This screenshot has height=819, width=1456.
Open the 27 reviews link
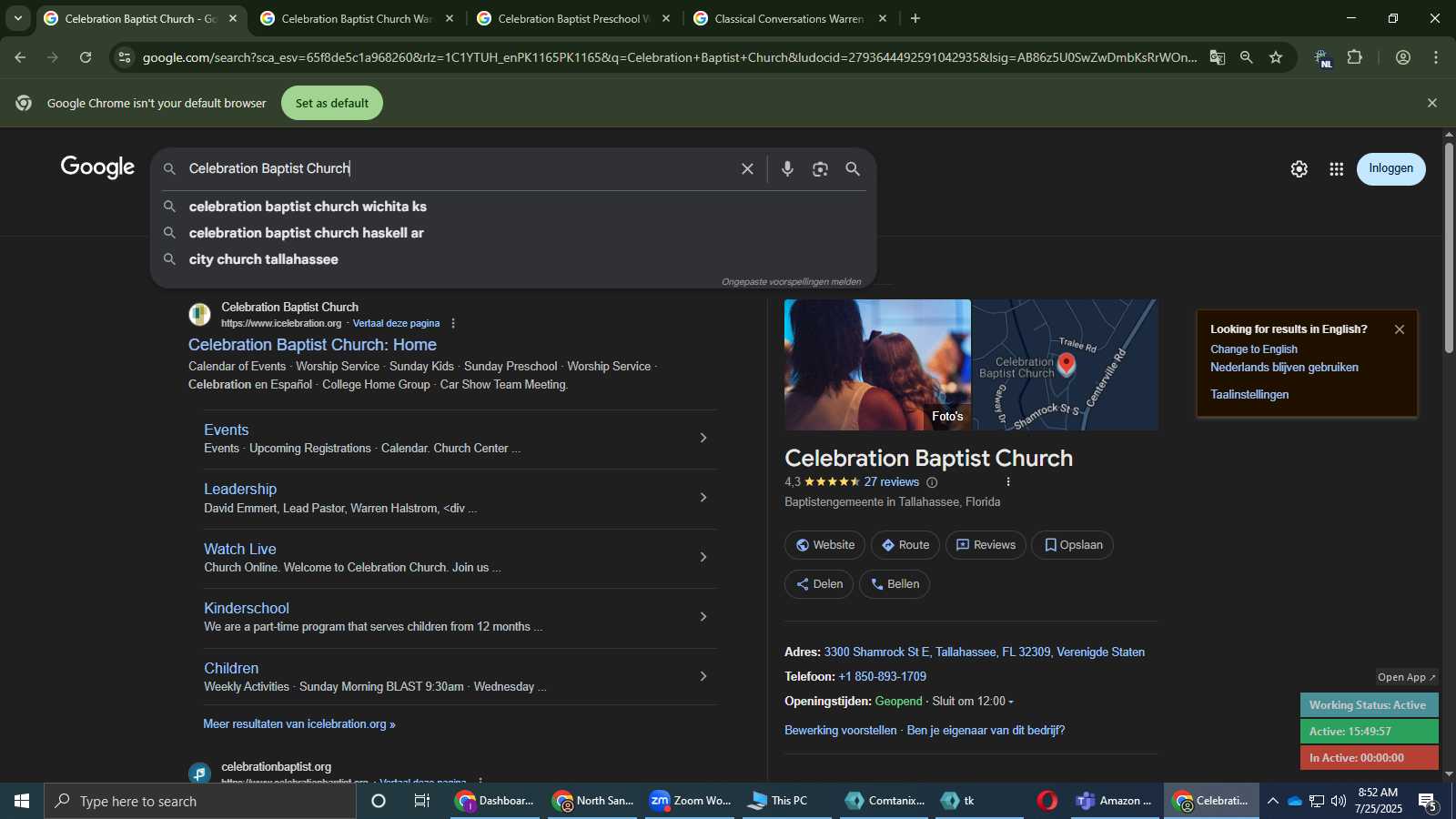(x=892, y=482)
